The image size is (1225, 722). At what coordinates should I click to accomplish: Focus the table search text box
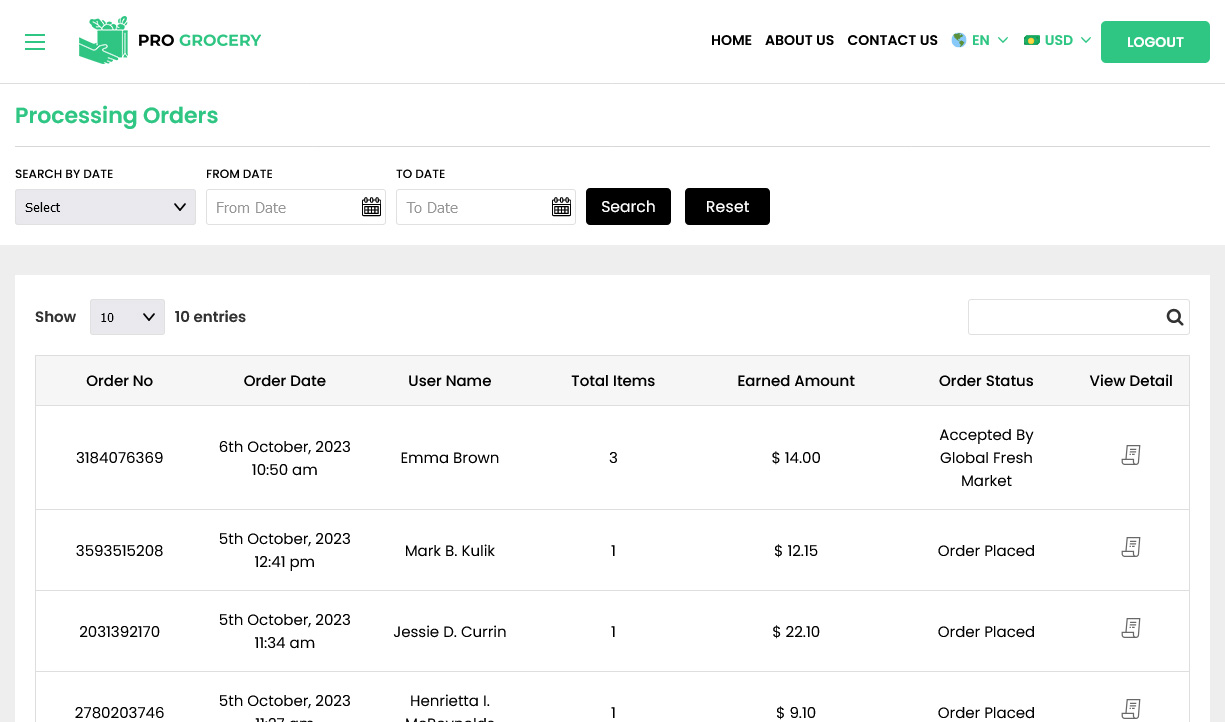coord(1064,317)
